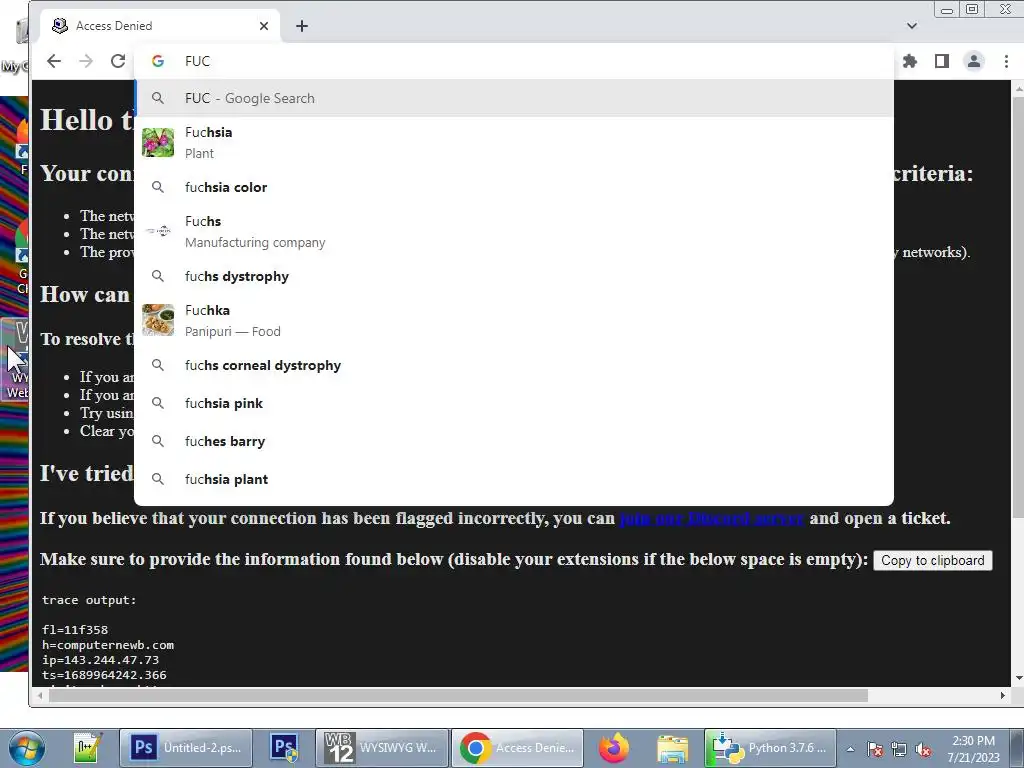
Task: Open the Chrome three-dot menu
Action: pos(1006,61)
